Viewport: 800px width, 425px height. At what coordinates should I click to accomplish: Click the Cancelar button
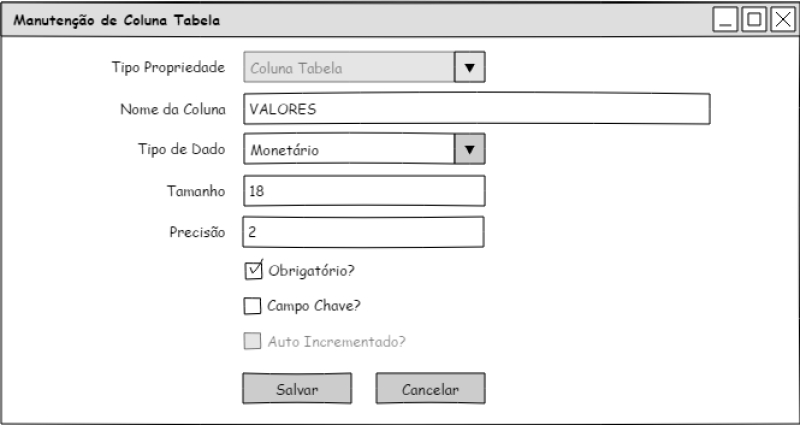[430, 389]
